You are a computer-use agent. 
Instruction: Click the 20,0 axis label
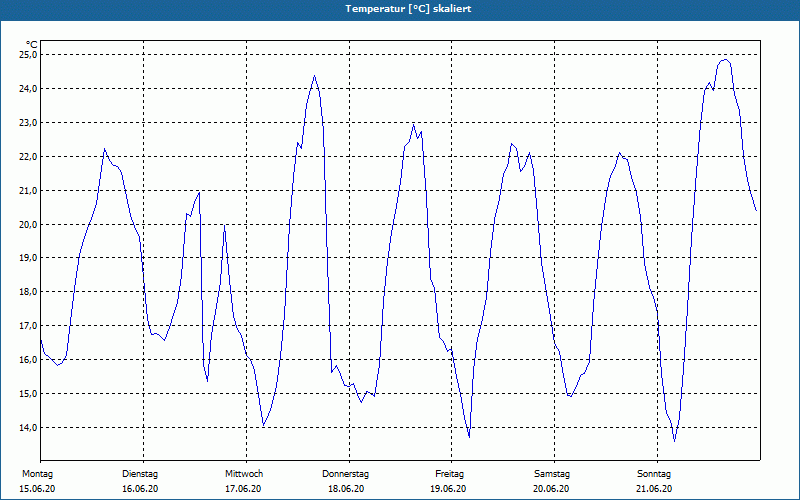click(28, 224)
